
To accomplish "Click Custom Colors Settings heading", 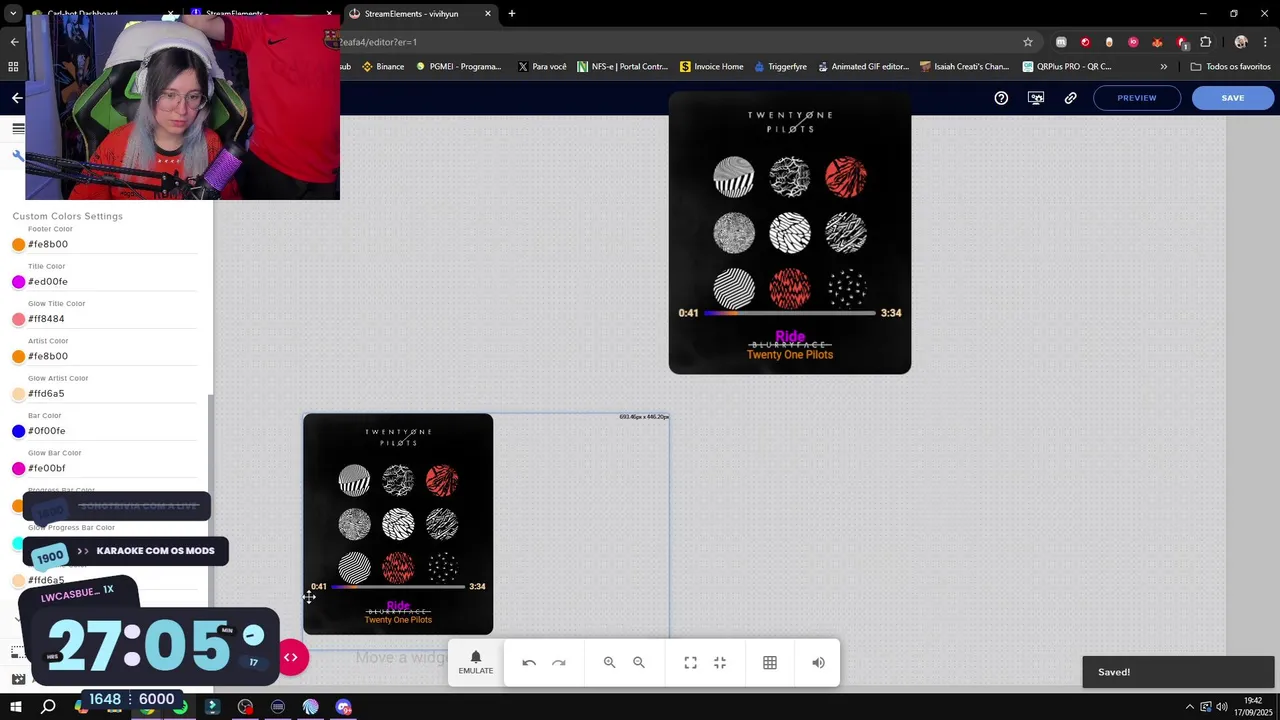I will [68, 216].
